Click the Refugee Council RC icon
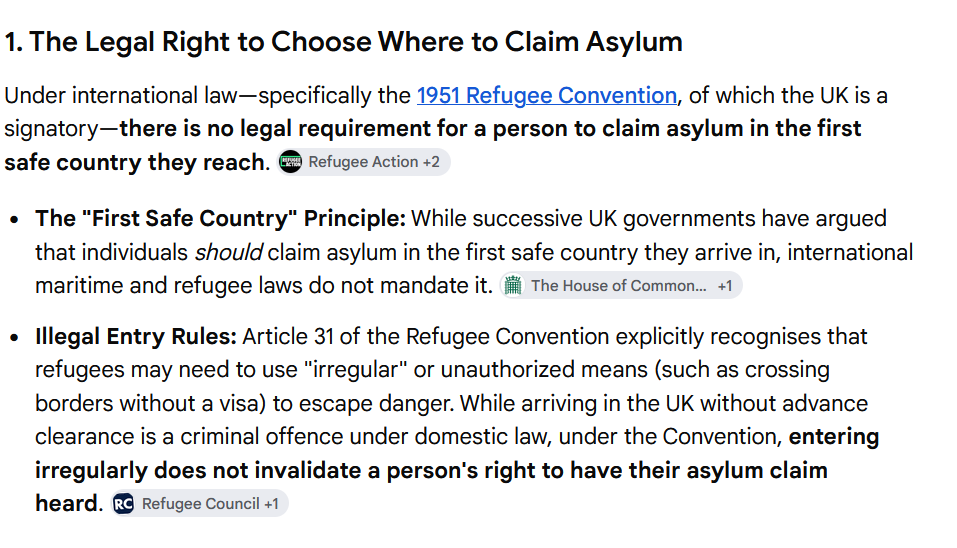 pos(123,503)
